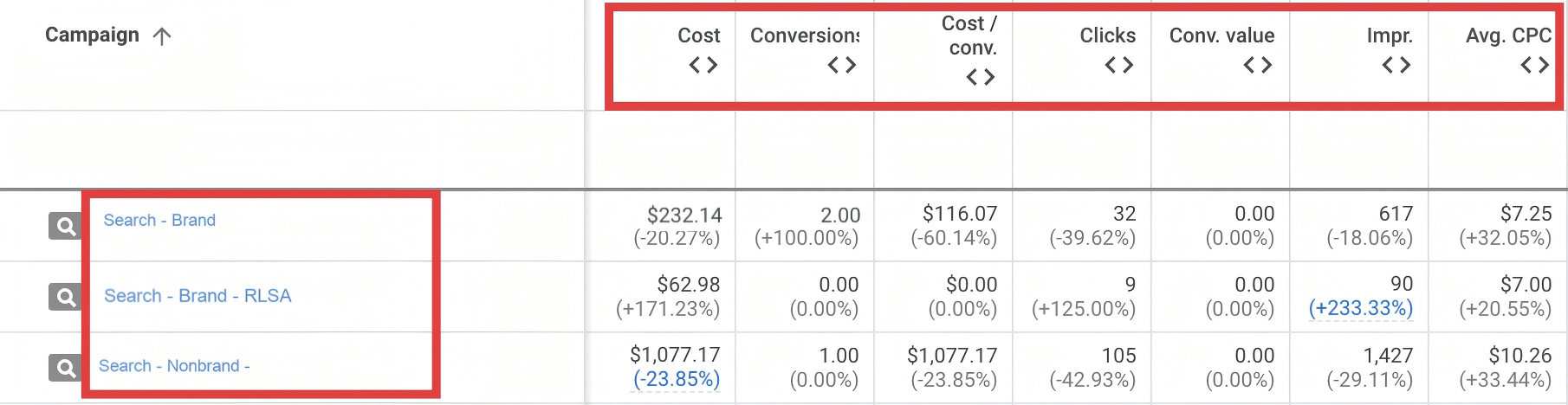Viewport: 1568px width, 405px height.
Task: Select the search icon next to Search - Nonbrand
Action: (x=65, y=368)
